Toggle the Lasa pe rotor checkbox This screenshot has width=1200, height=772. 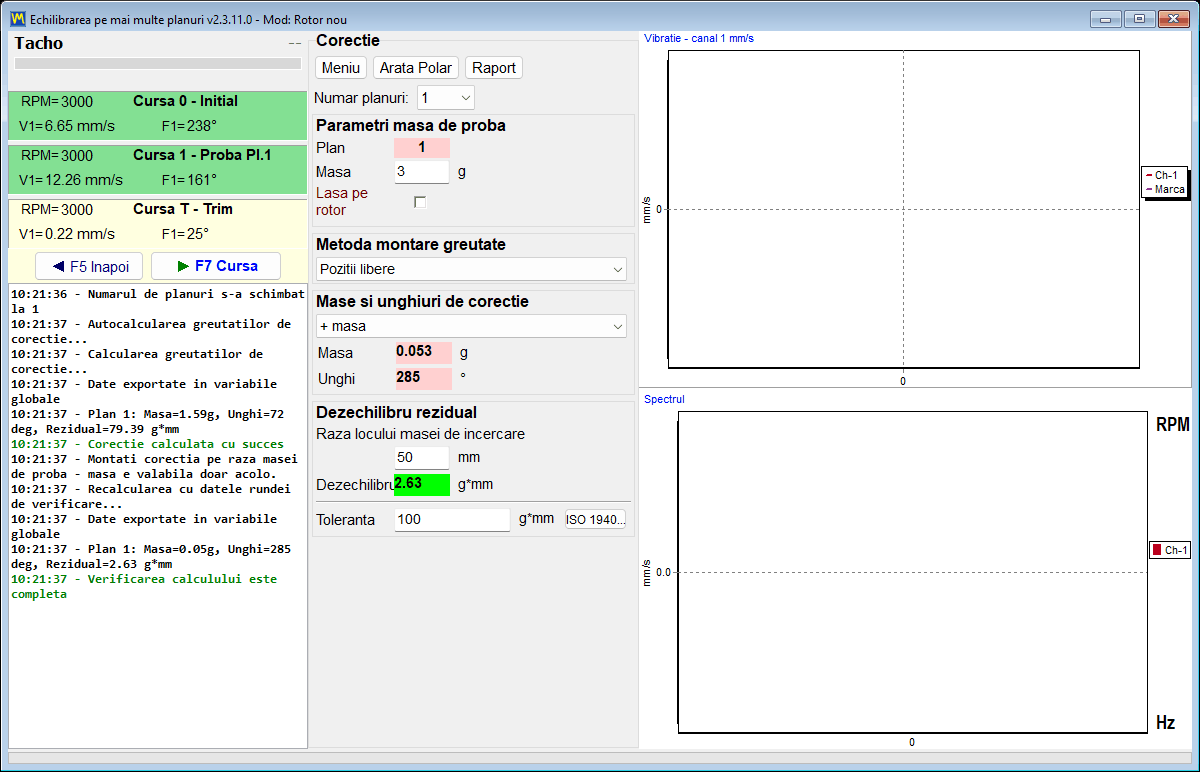click(420, 202)
